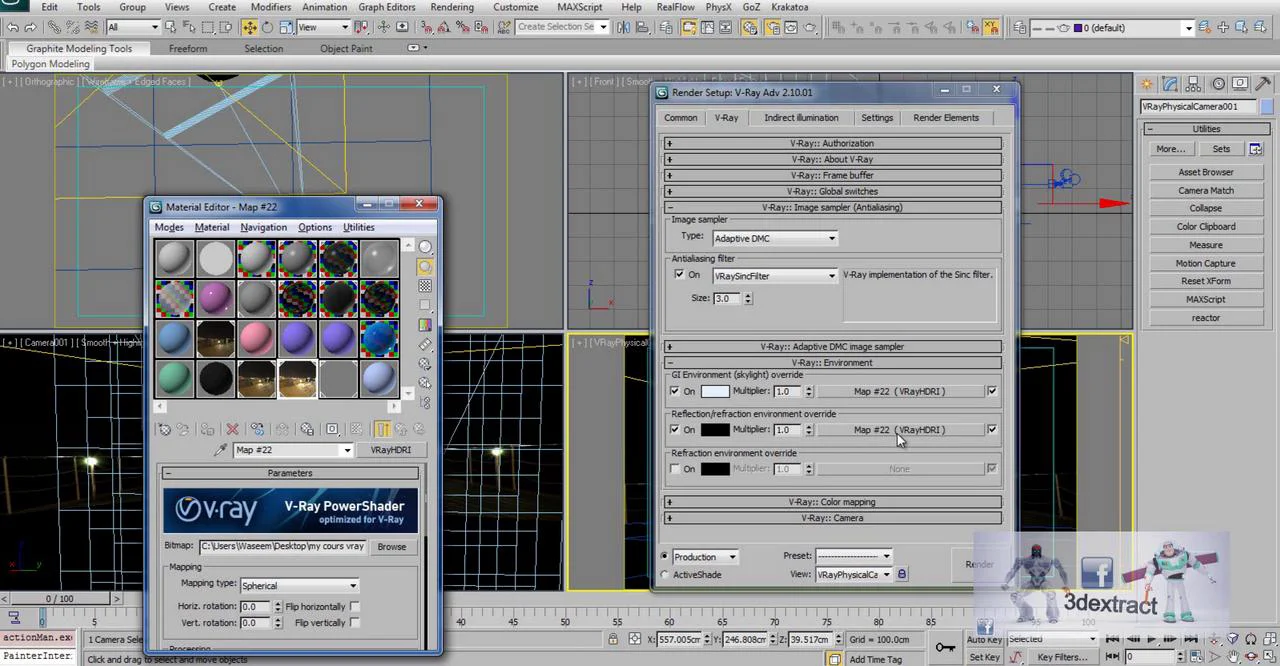
Task: Click Get Material icon in Material Editor
Action: [x=164, y=429]
